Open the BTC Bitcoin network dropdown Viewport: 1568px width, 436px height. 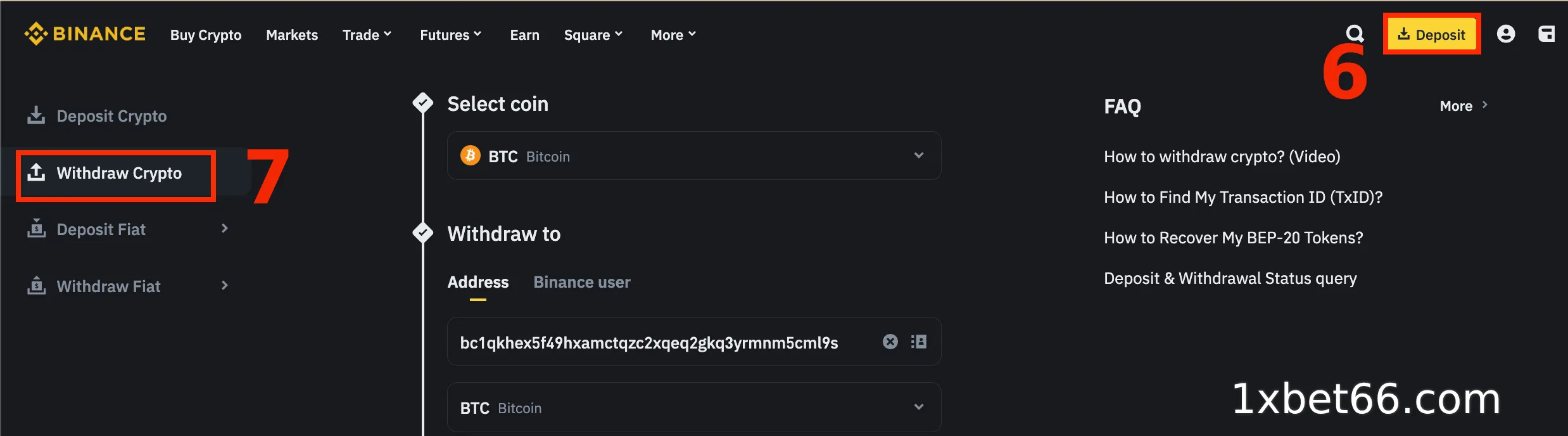coord(693,407)
